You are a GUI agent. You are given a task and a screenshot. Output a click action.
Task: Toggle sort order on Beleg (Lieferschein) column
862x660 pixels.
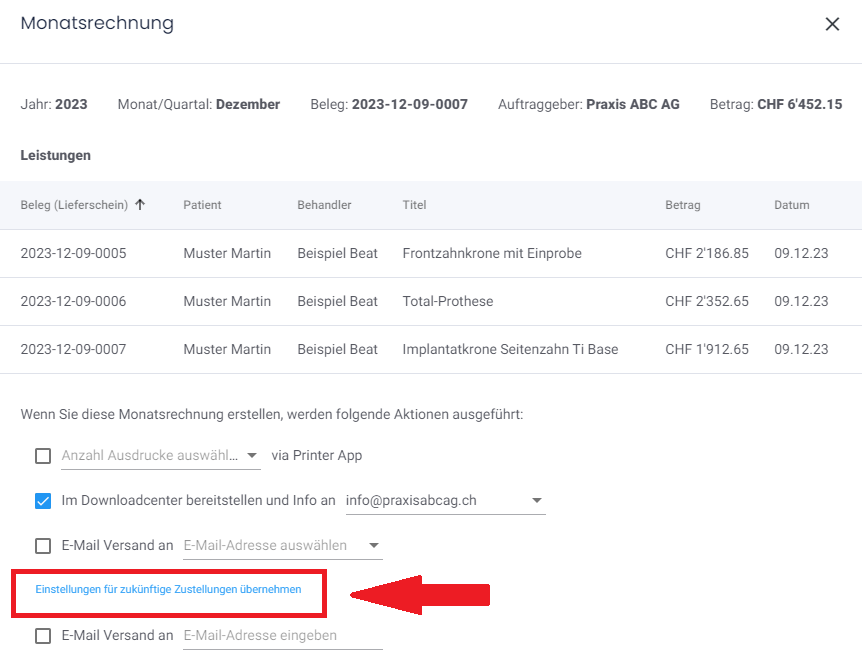coord(140,204)
